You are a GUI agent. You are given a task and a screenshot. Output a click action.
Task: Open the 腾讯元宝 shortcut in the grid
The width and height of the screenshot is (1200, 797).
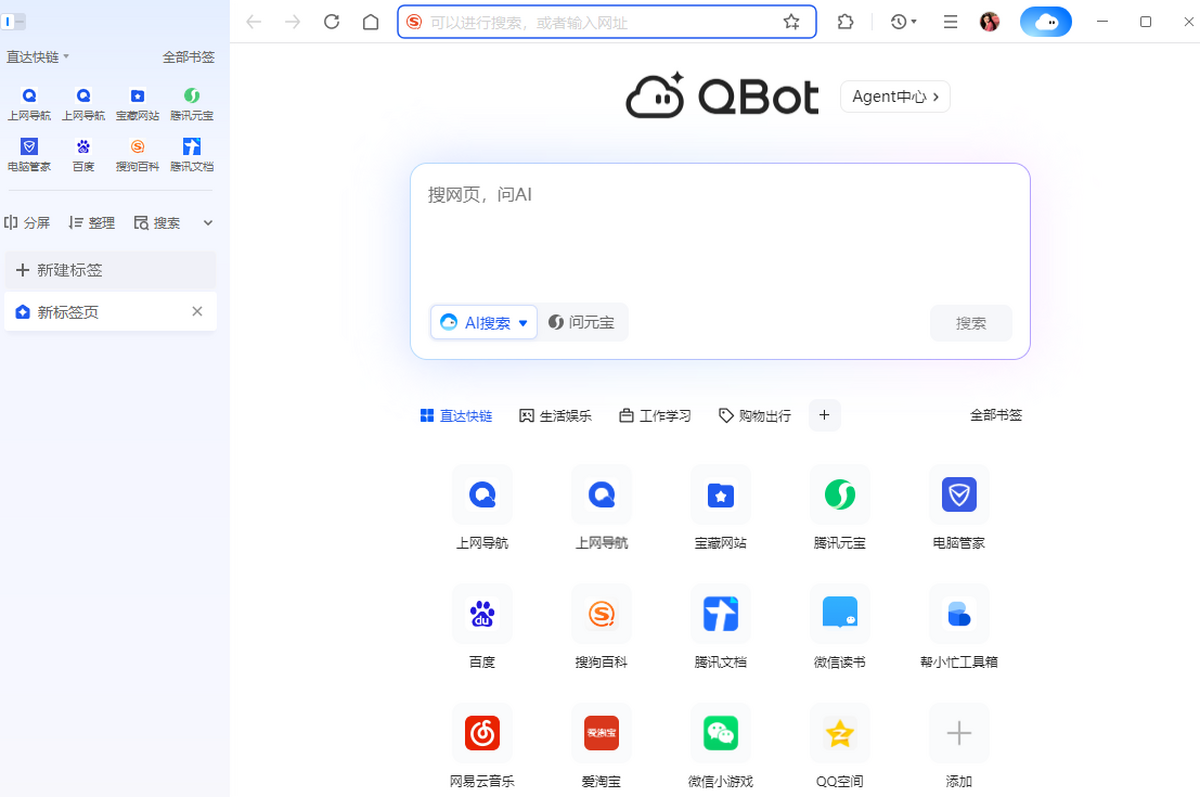point(839,505)
